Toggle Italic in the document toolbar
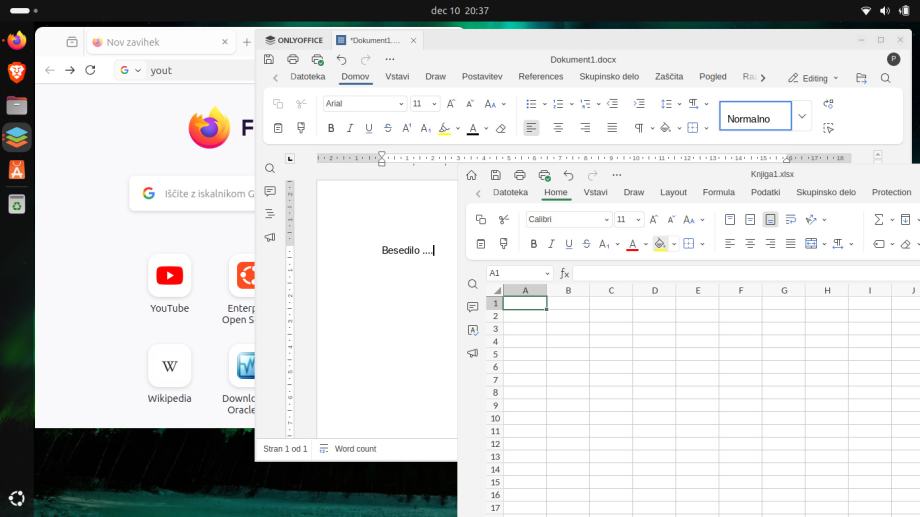 click(350, 128)
